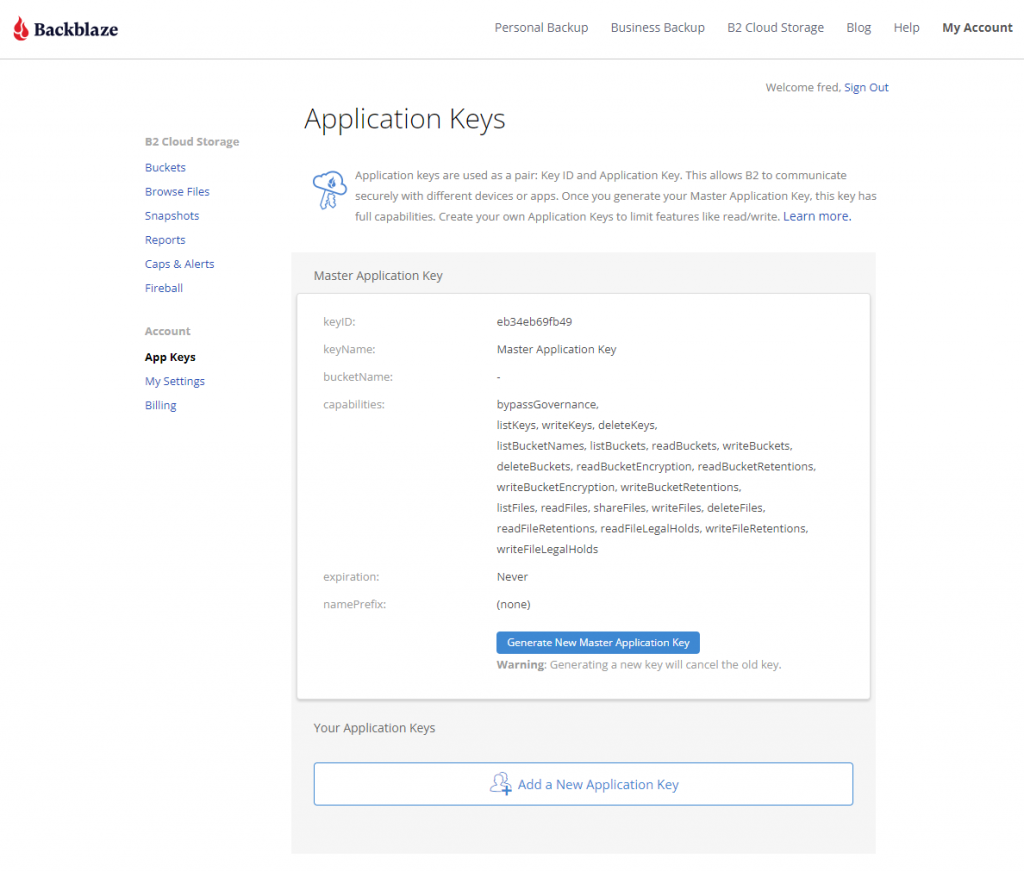Click the cloud and keys illustration icon

coord(330,190)
